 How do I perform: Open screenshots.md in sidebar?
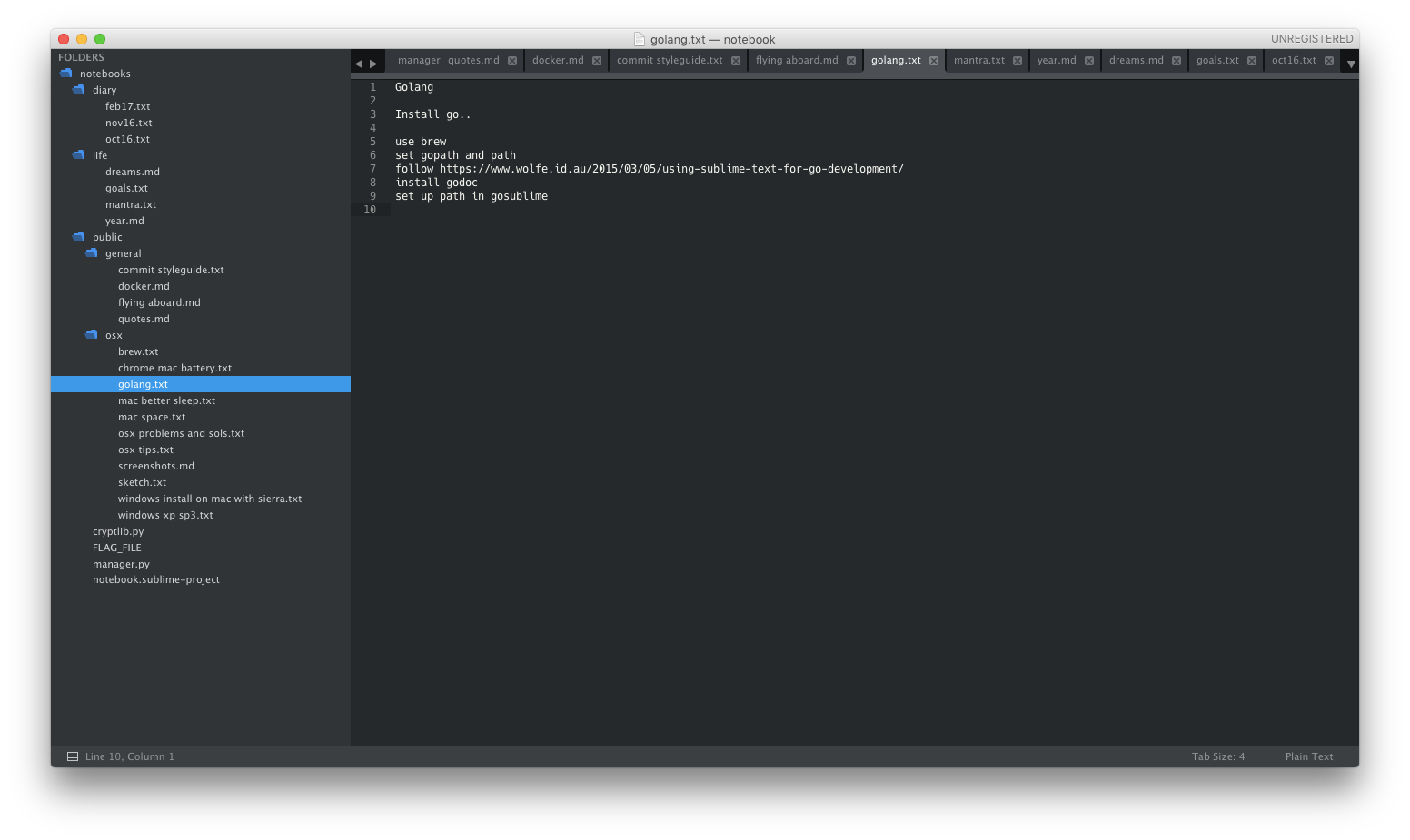[x=156, y=466]
